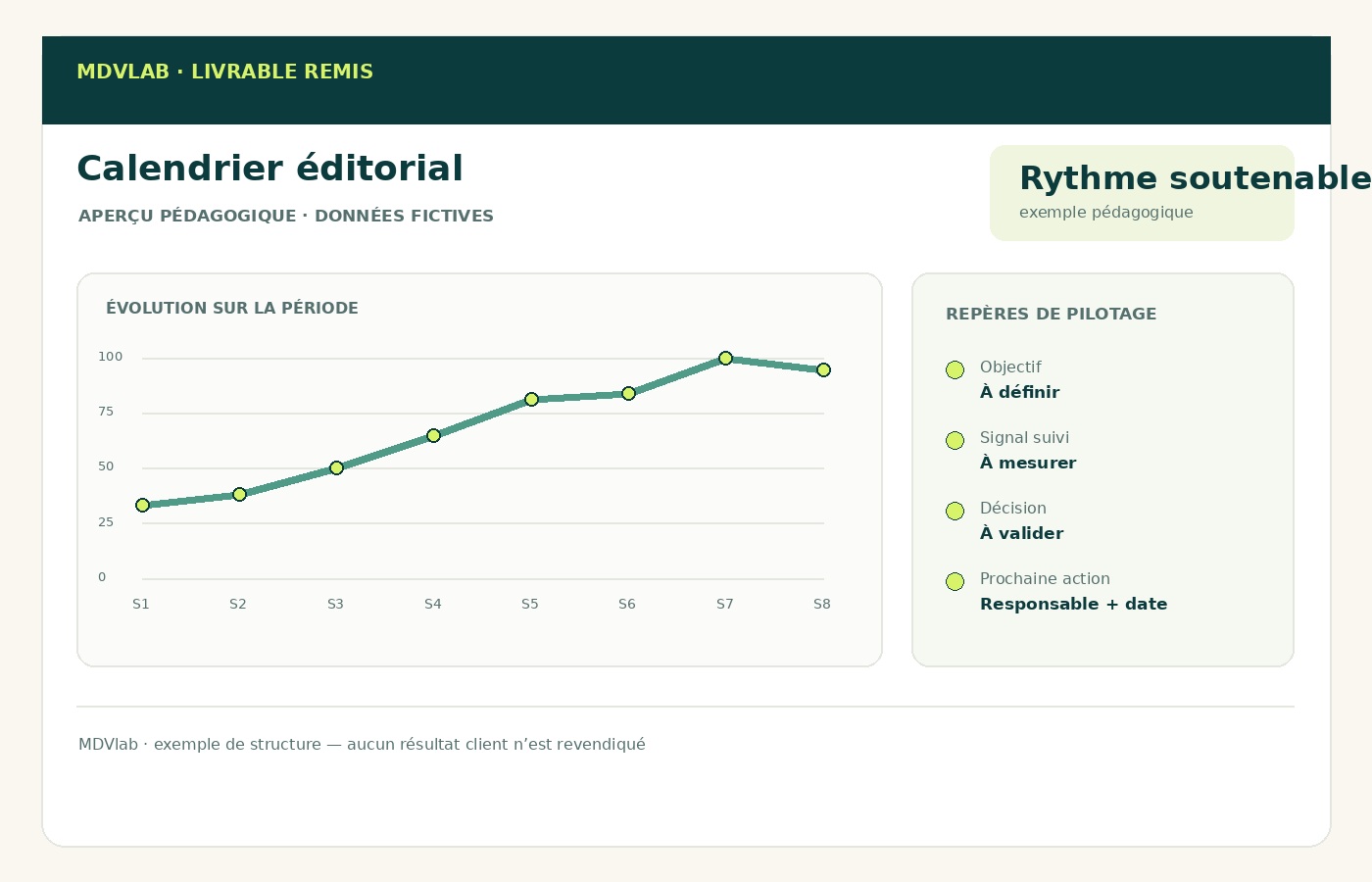Click the y-axis label "100"
This screenshot has height=882, width=1372.
111,357
